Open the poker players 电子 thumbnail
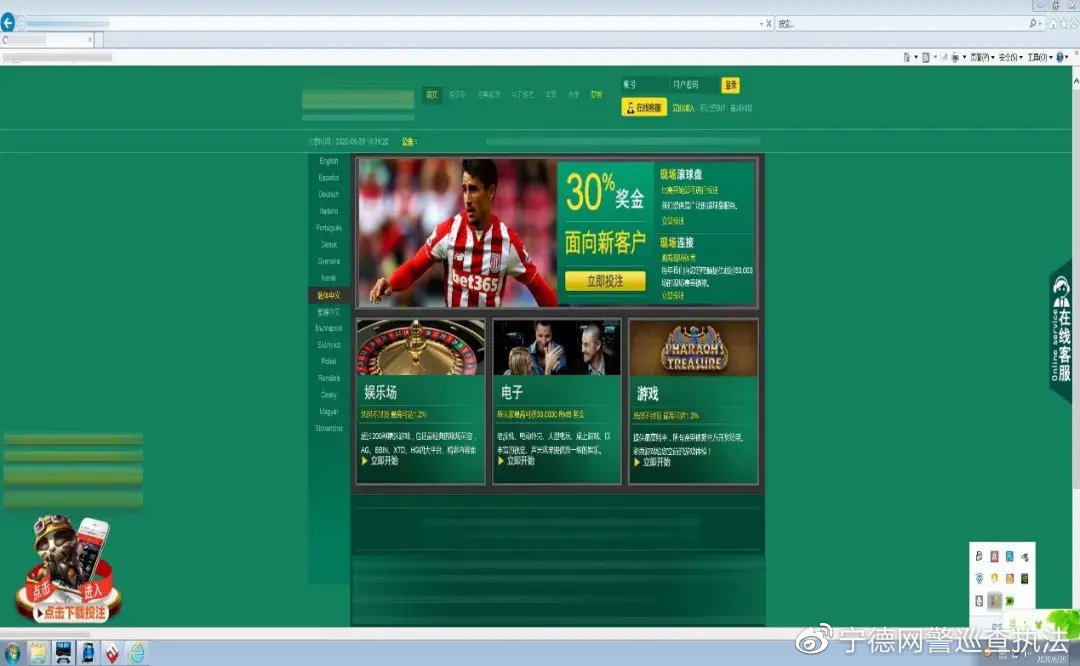Image resolution: width=1080 pixels, height=666 pixels. click(x=557, y=347)
